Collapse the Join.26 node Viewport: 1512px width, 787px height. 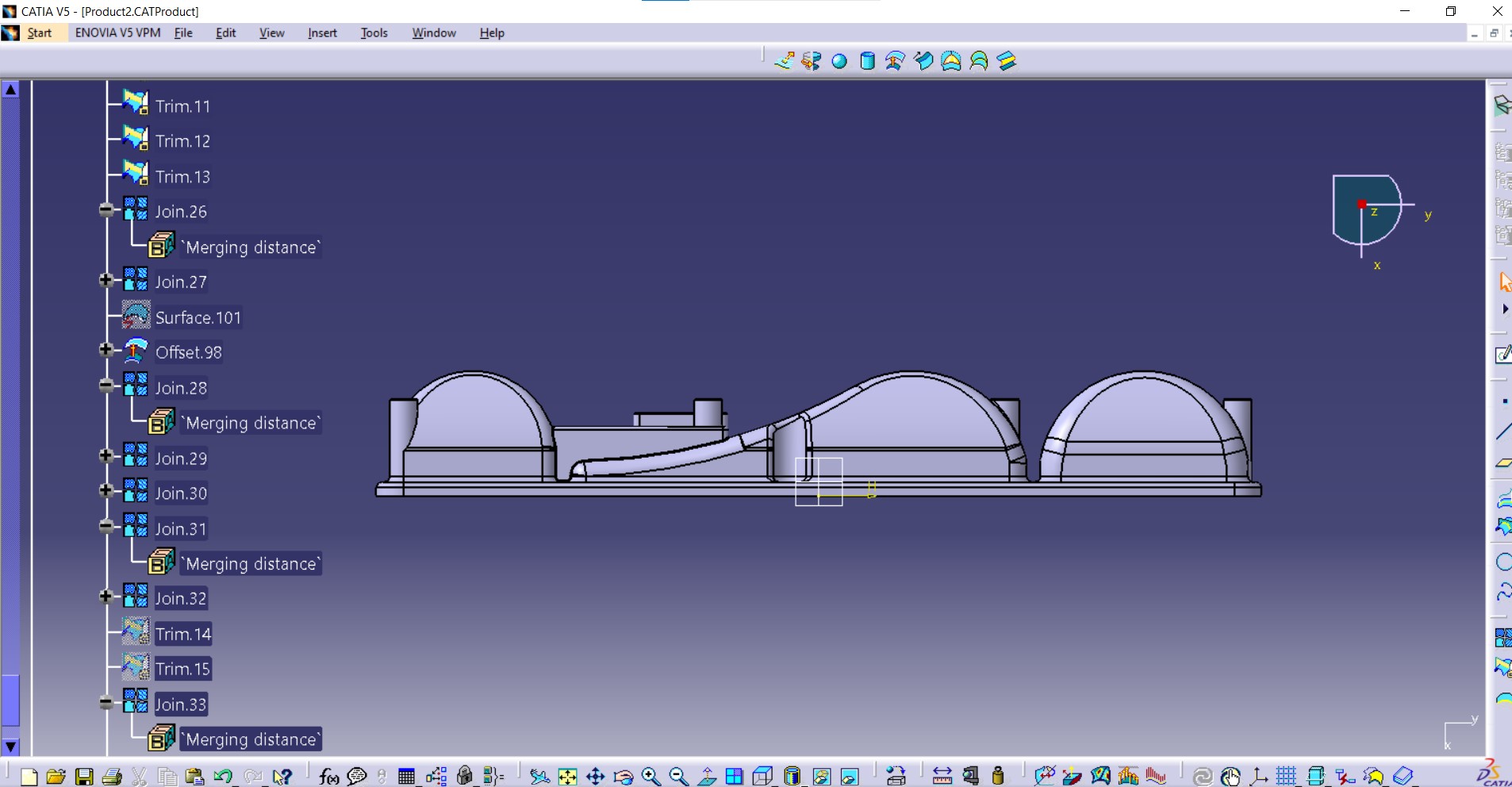point(106,210)
